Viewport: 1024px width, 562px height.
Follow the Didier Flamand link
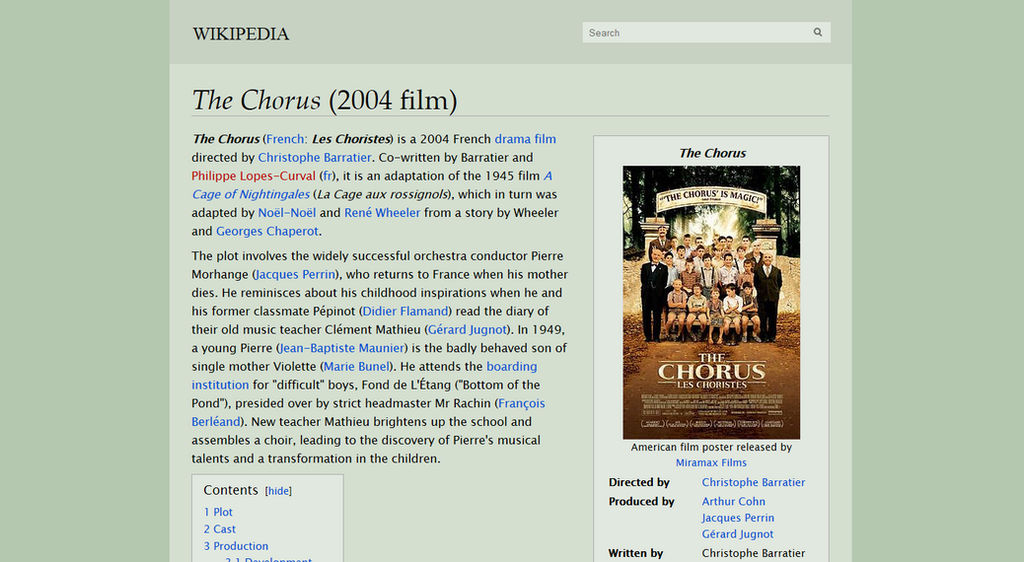(405, 311)
